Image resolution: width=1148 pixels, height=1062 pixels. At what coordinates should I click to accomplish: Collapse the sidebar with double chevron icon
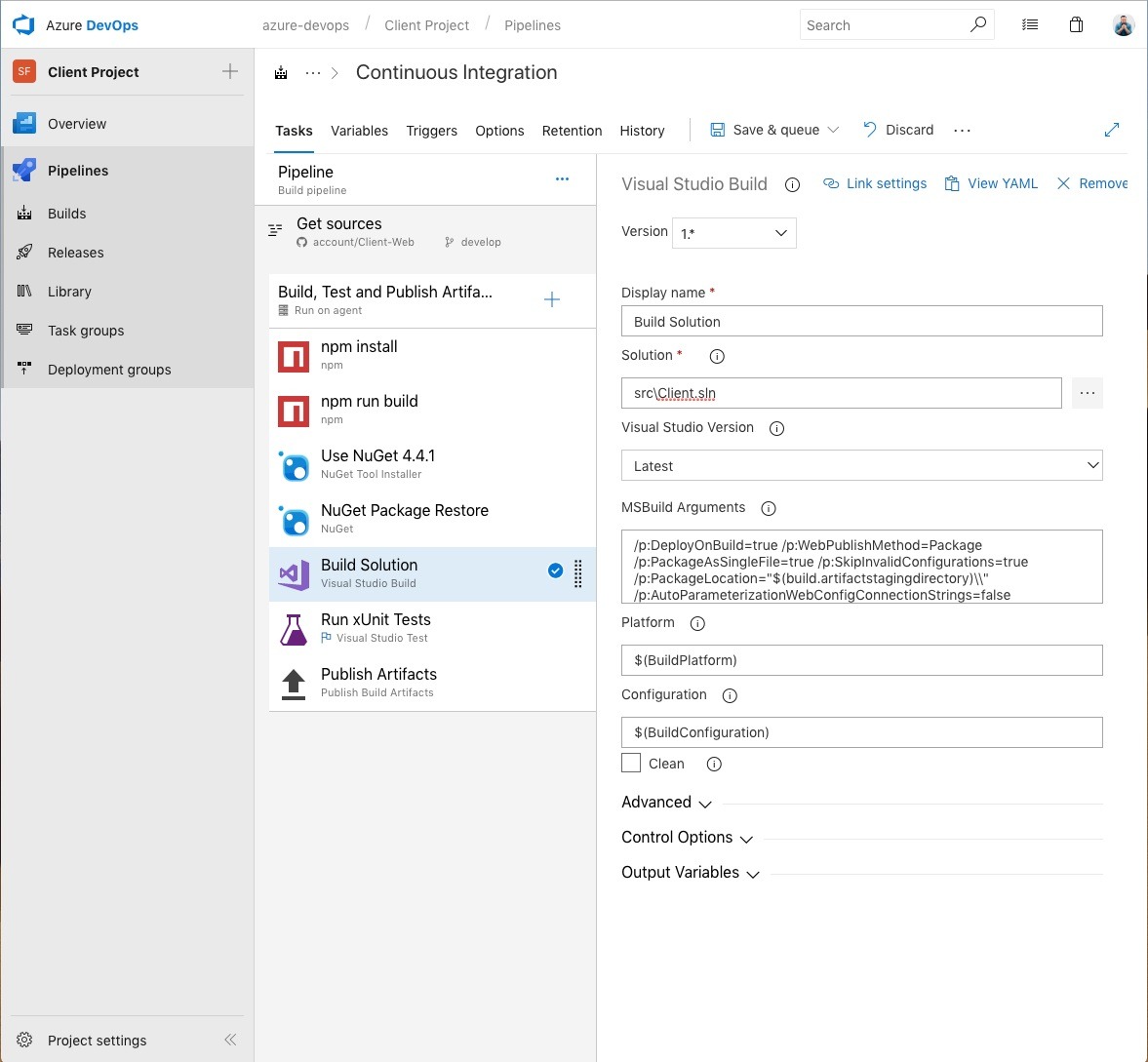(x=230, y=1040)
